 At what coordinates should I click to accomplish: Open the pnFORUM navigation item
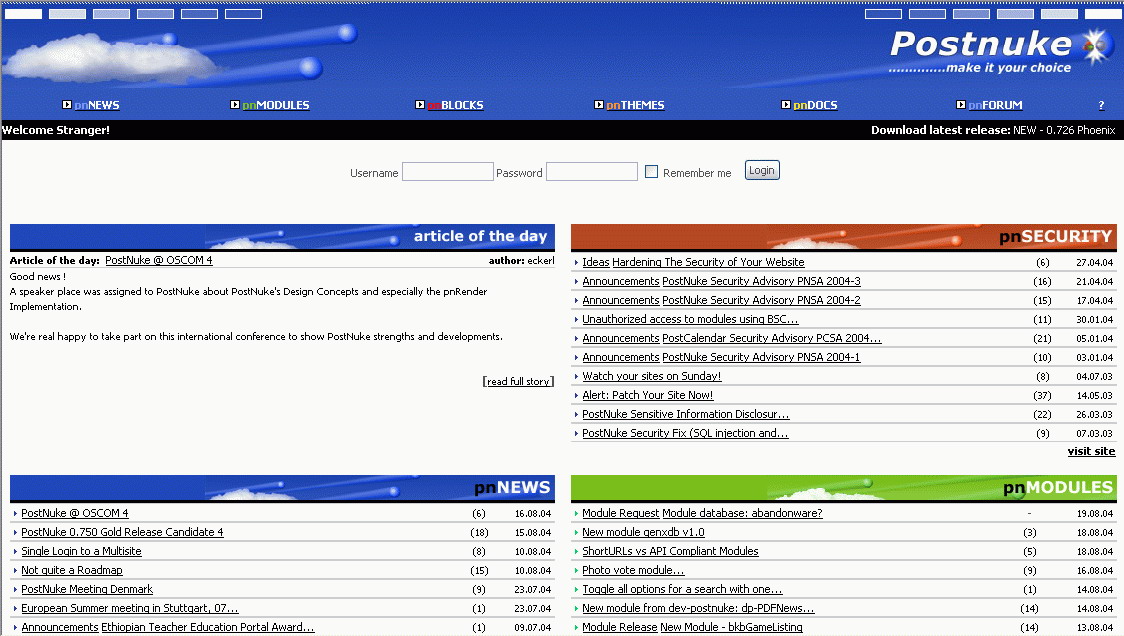coord(995,105)
